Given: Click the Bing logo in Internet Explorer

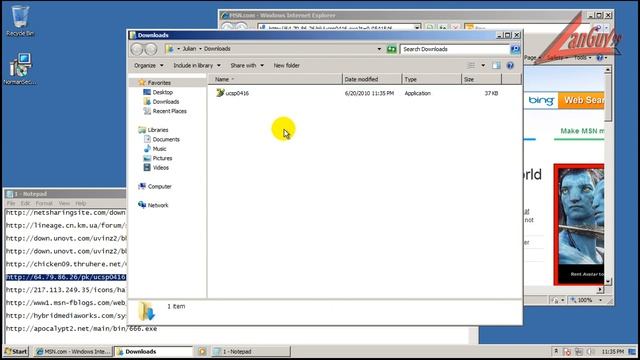Looking at the screenshot, I should pos(540,100).
